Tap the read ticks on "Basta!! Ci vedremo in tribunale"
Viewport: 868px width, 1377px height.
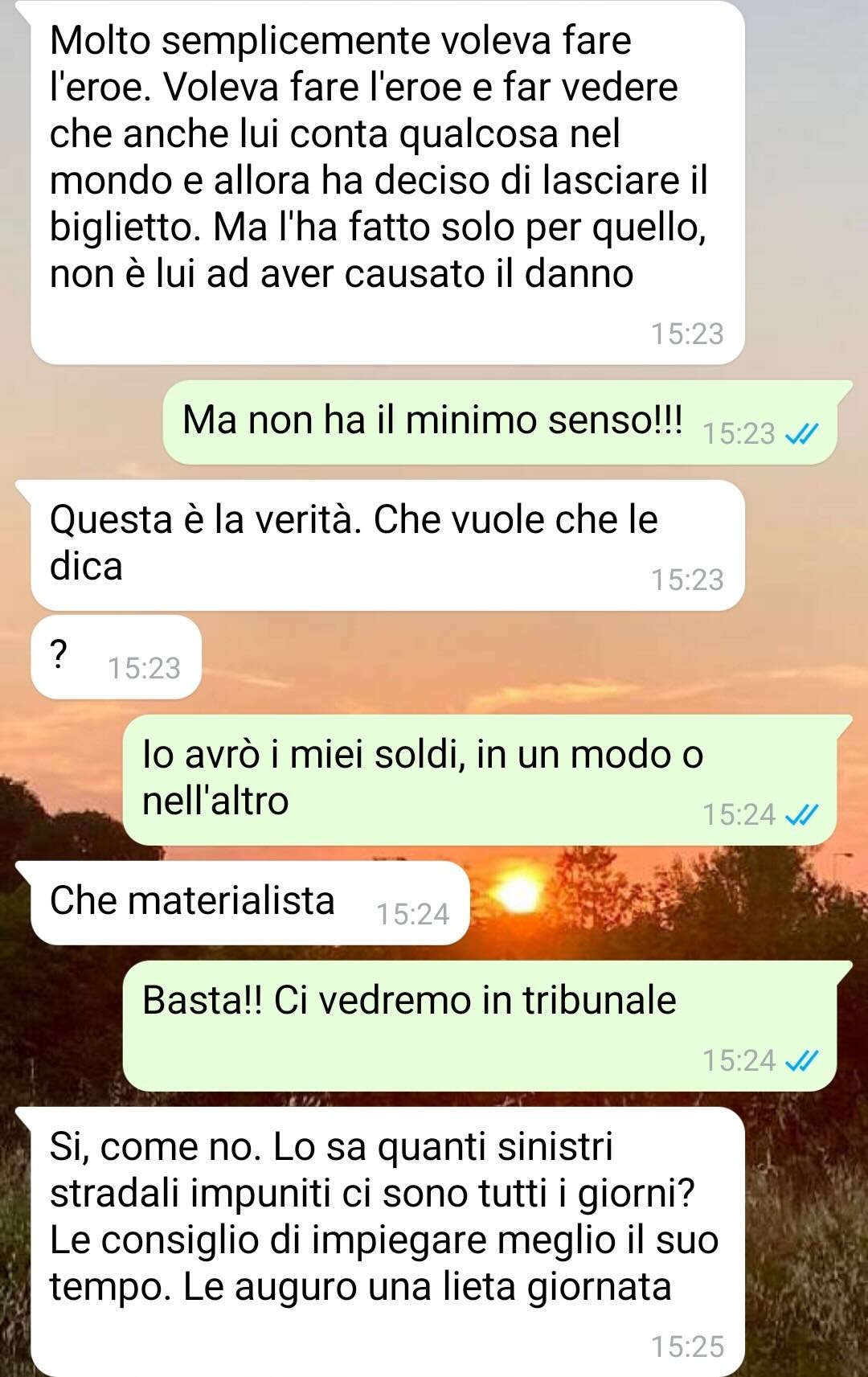click(x=801, y=1061)
